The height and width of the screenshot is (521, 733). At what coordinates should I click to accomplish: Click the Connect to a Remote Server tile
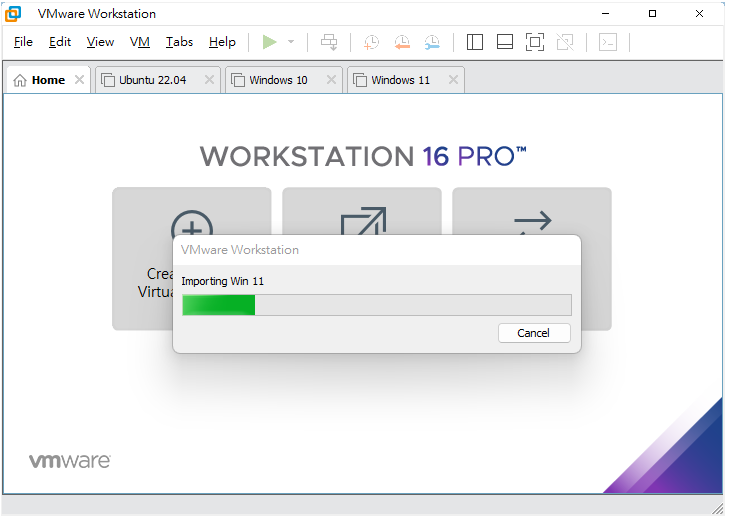(532, 210)
